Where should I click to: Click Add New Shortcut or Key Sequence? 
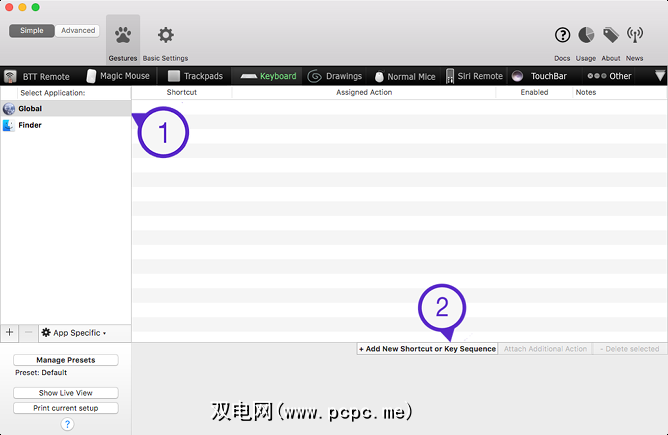pos(427,349)
